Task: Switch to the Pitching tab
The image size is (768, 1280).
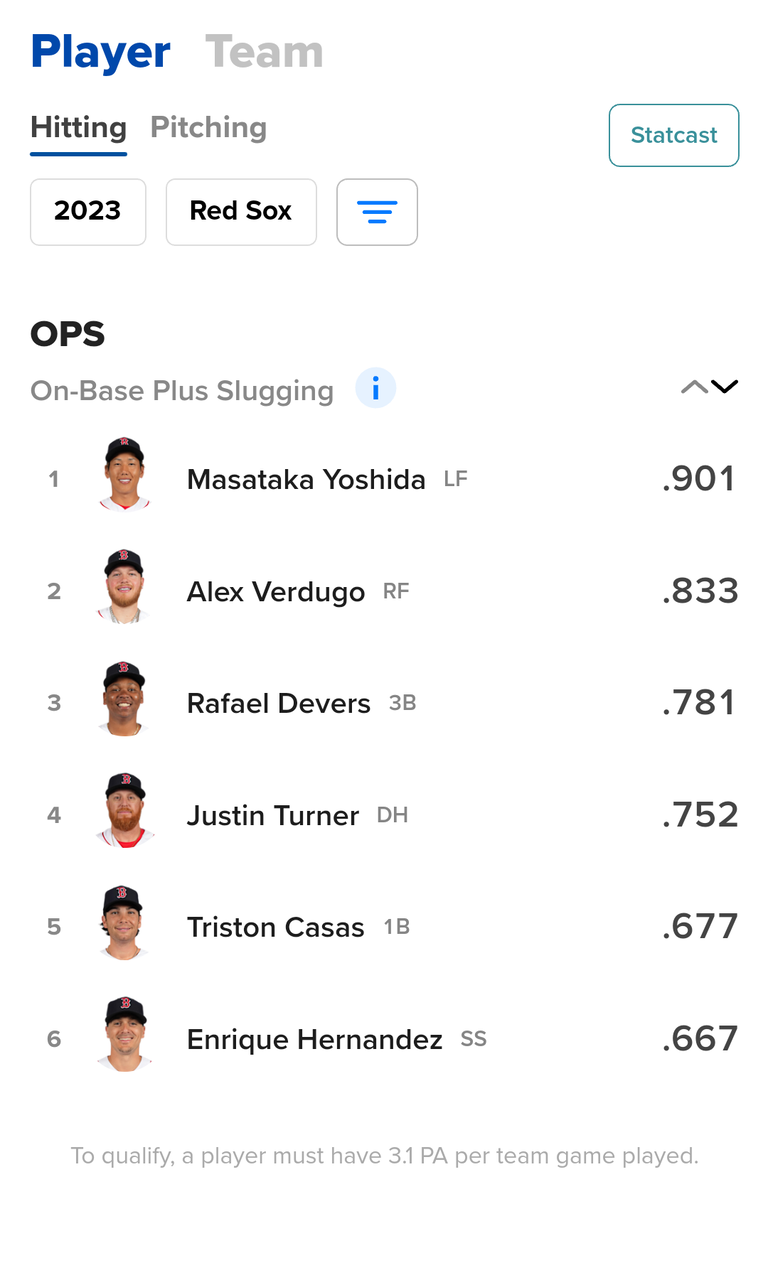Action: point(208,128)
